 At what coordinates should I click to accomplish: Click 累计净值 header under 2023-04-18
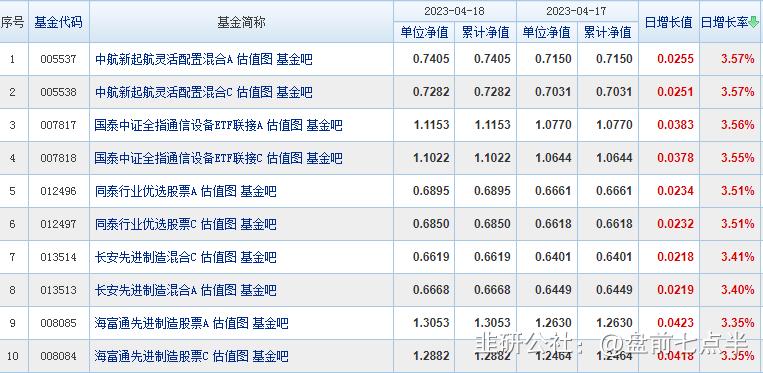(485, 33)
